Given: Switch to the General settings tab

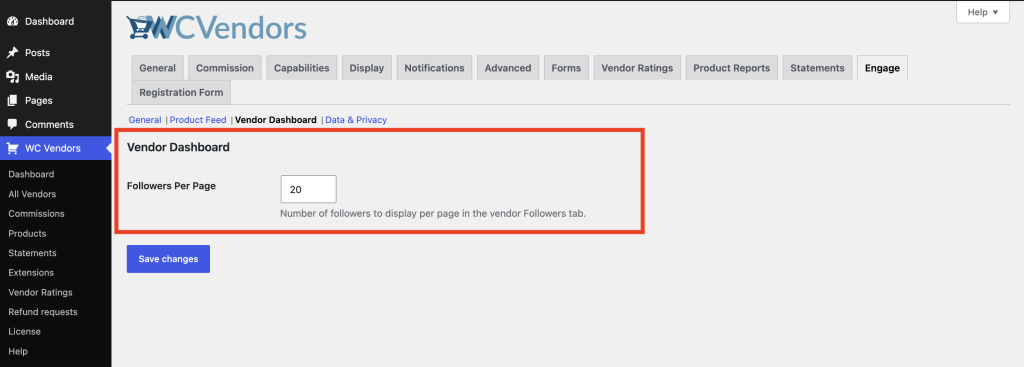Looking at the screenshot, I should point(157,68).
